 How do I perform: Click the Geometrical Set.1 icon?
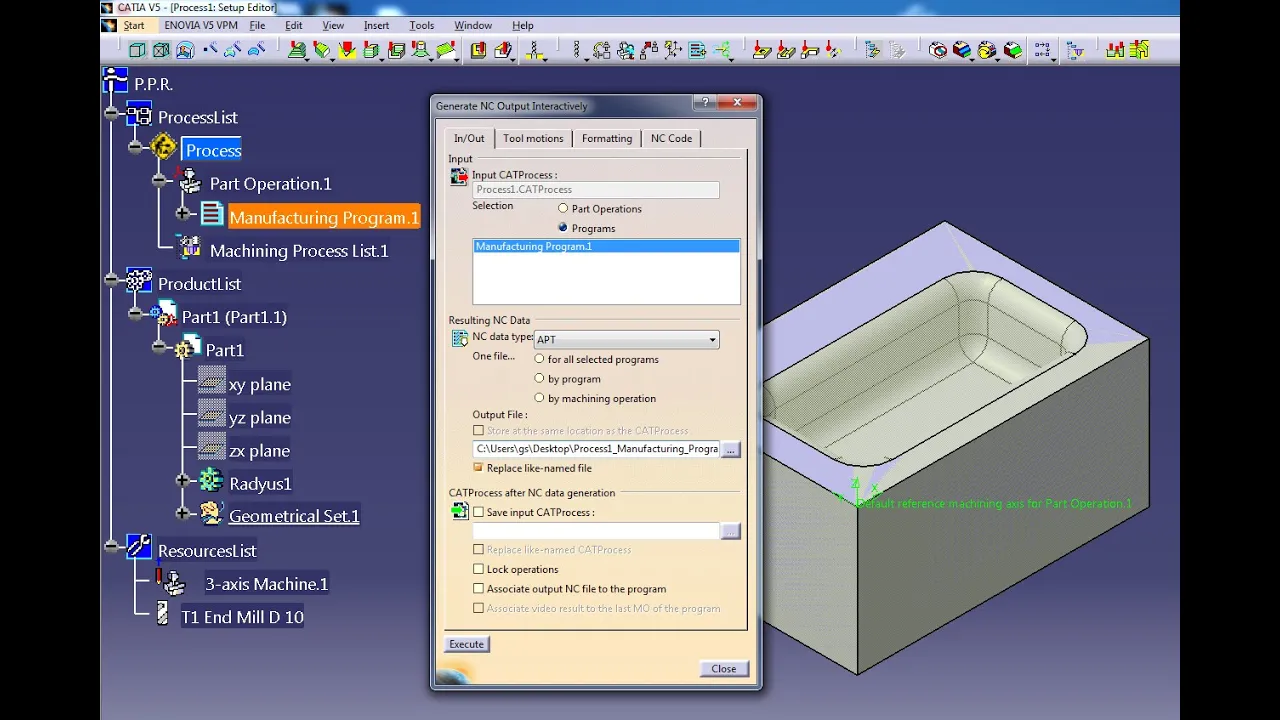tap(211, 513)
